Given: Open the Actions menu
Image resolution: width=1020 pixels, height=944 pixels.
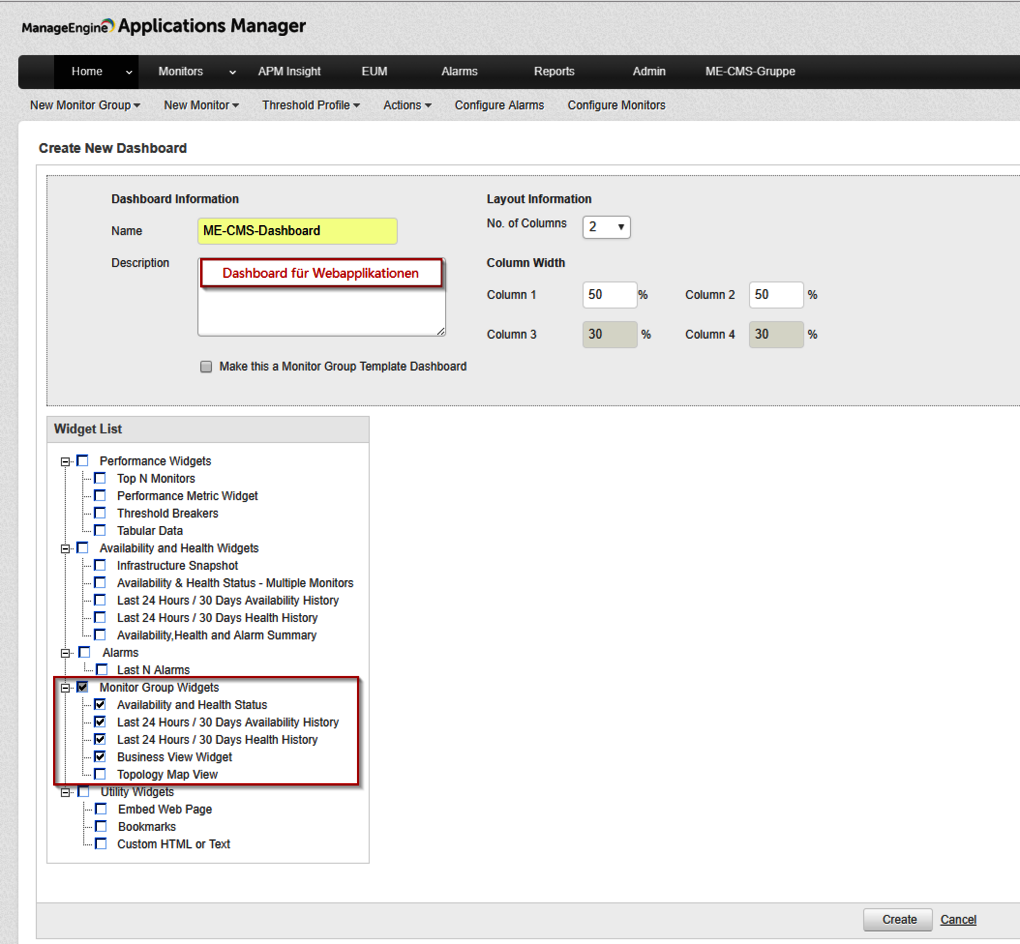Looking at the screenshot, I should click(x=407, y=105).
